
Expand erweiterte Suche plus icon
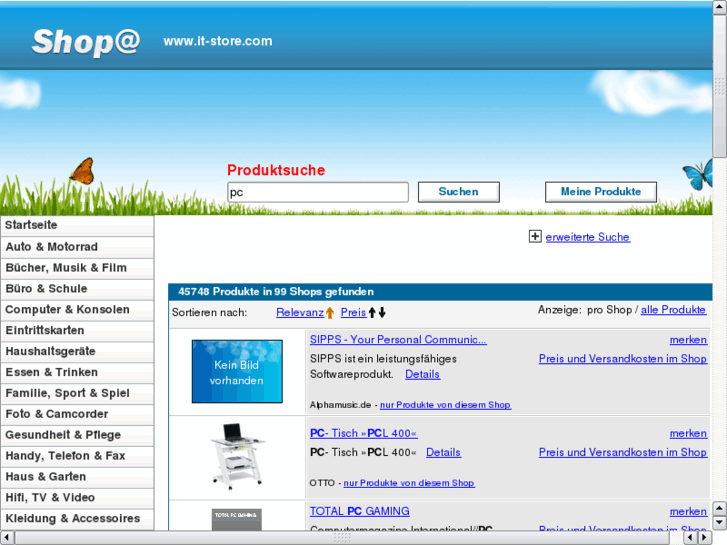tap(535, 237)
